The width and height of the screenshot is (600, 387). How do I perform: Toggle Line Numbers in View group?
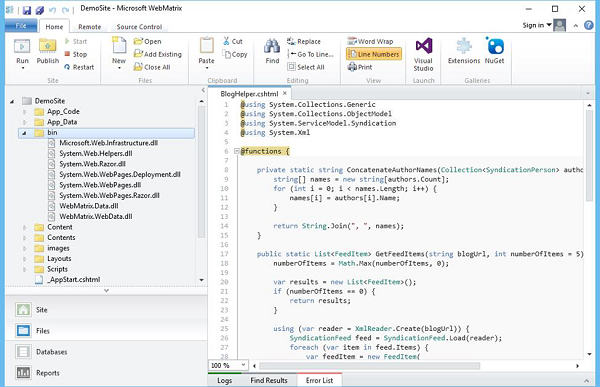374,54
